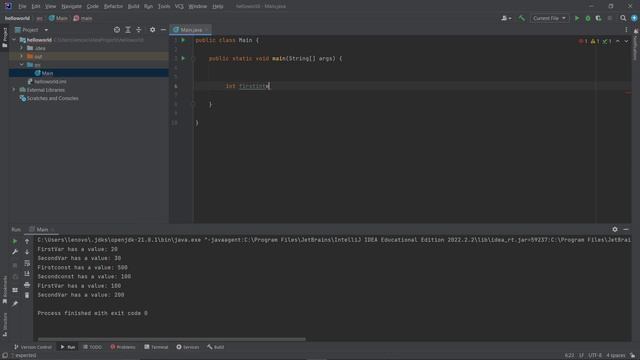Image resolution: width=640 pixels, height=360 pixels.
Task: Rerun Main in the Run panel
Action: pyautogui.click(x=15, y=241)
